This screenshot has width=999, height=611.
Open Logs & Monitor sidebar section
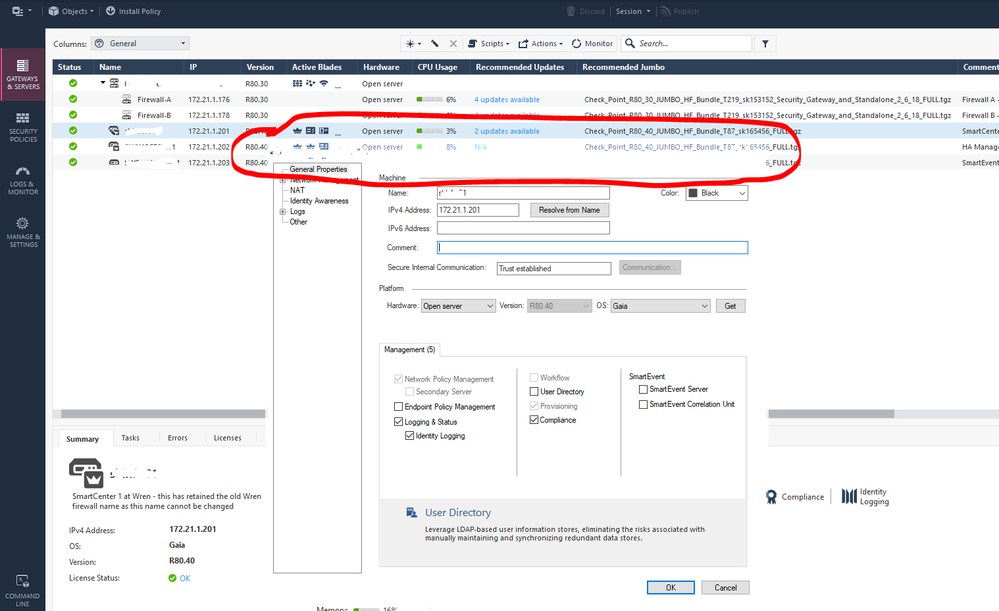click(x=23, y=179)
